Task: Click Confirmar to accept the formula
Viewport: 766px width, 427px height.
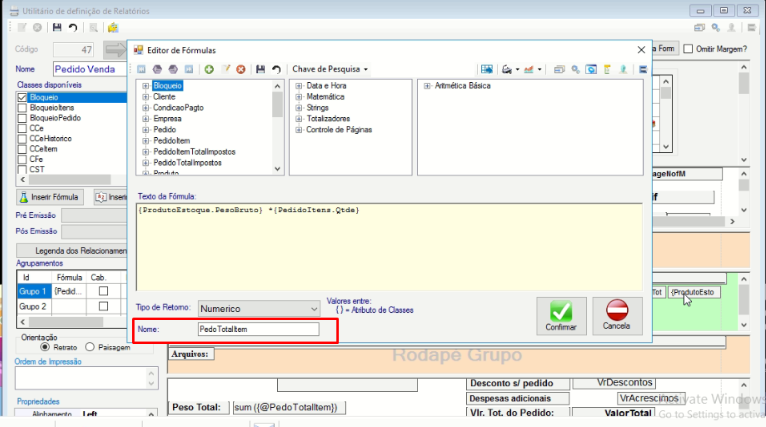Action: pos(561,316)
